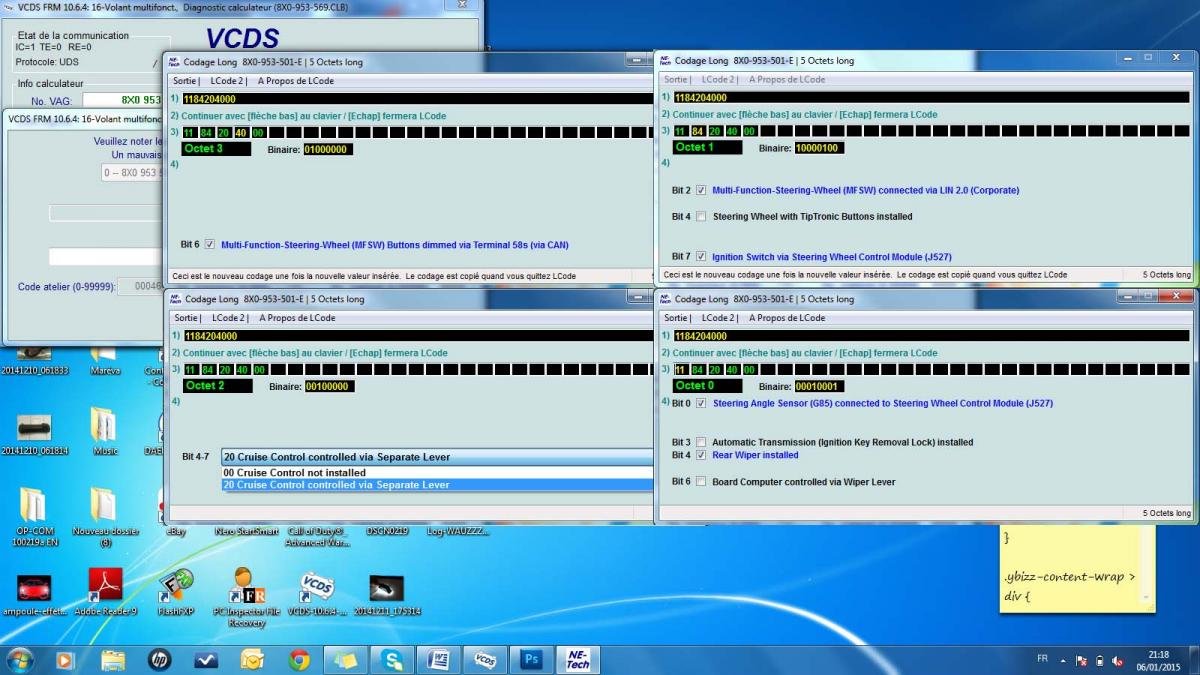
Task: Open Adobe Reader 9 desktop shortcut
Action: pos(105,592)
